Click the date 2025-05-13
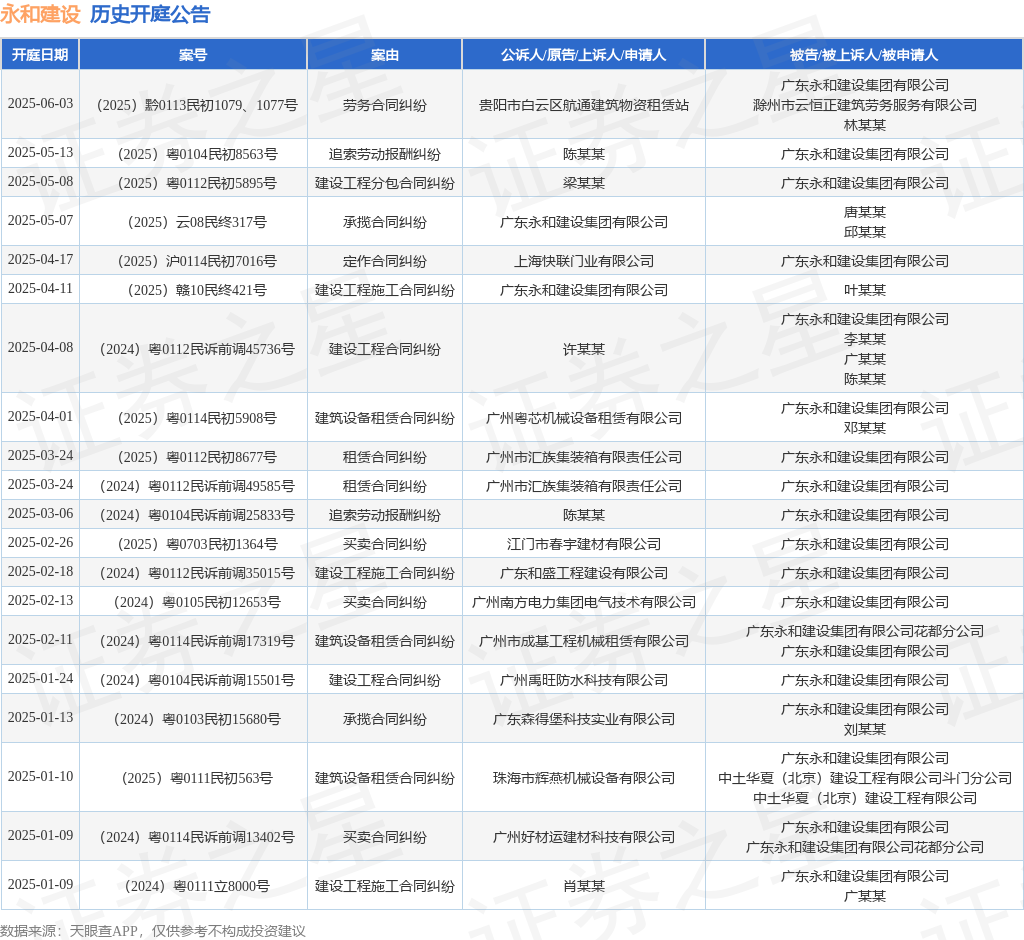The height and width of the screenshot is (940, 1024). (x=40, y=153)
